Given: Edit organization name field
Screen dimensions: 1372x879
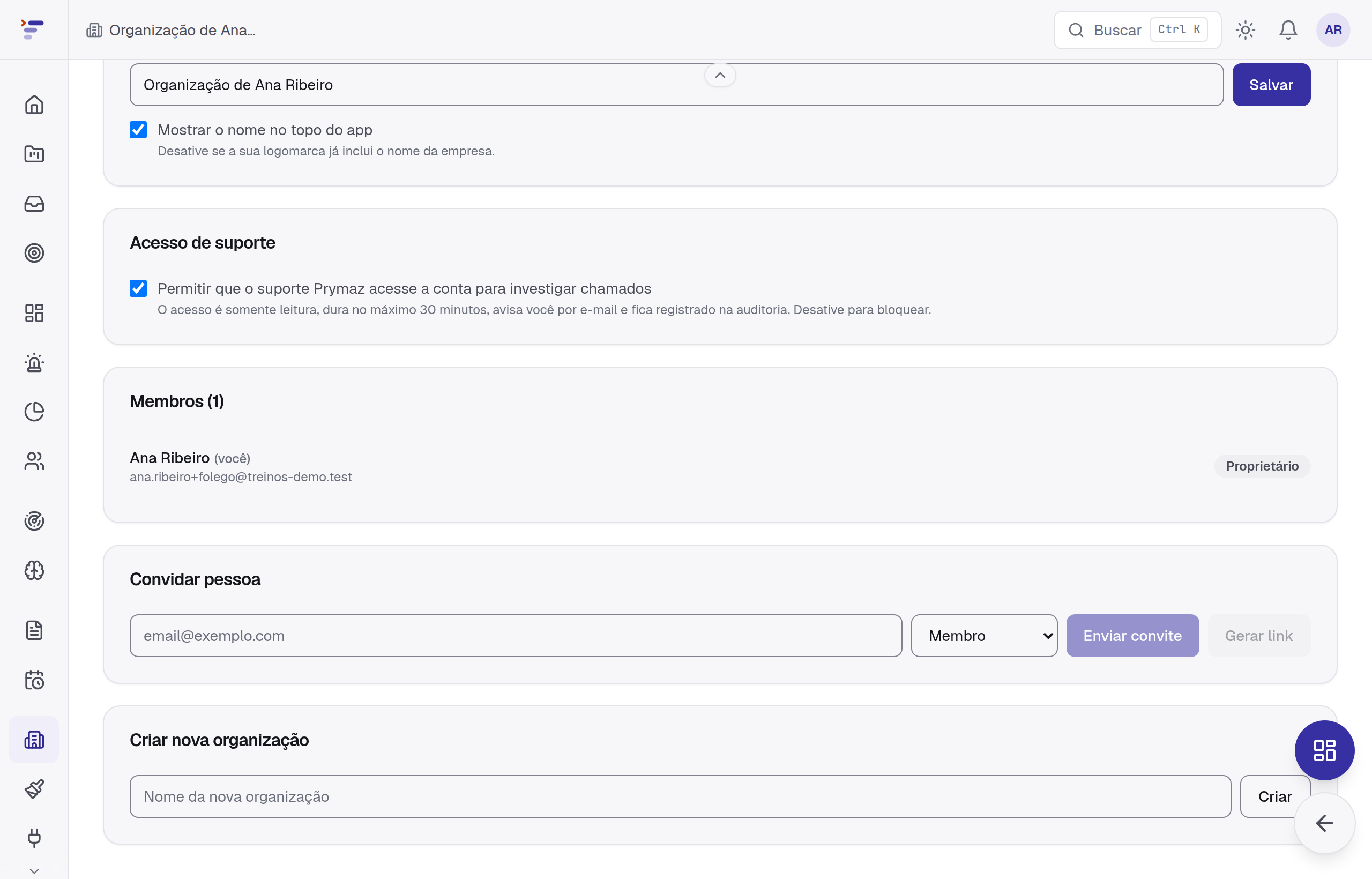Looking at the screenshot, I should tap(676, 85).
